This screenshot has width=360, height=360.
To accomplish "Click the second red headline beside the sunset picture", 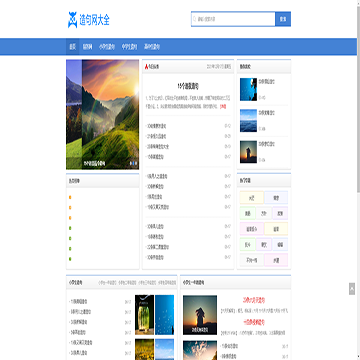I will coord(254,322).
